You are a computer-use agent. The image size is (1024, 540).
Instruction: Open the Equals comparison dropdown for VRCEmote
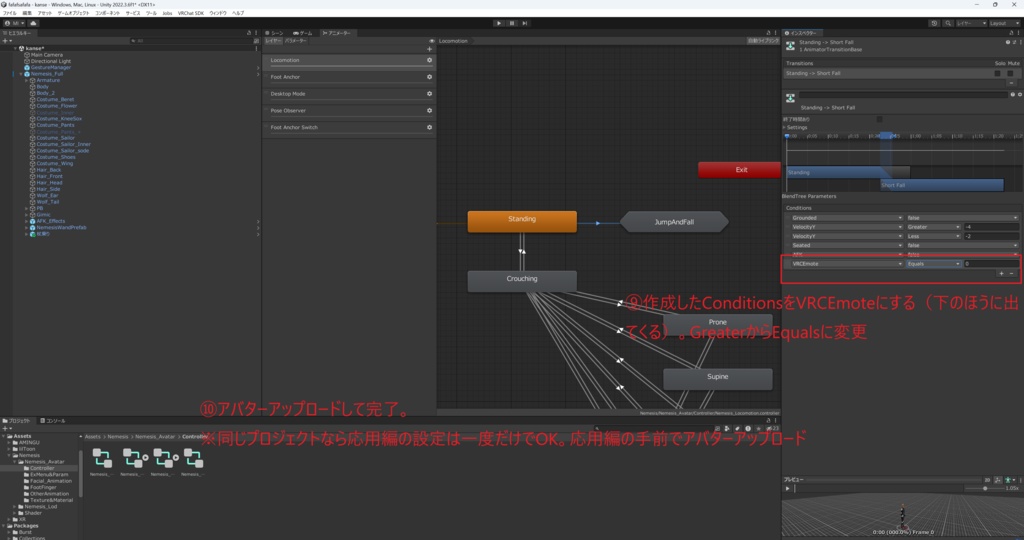[x=933, y=264]
